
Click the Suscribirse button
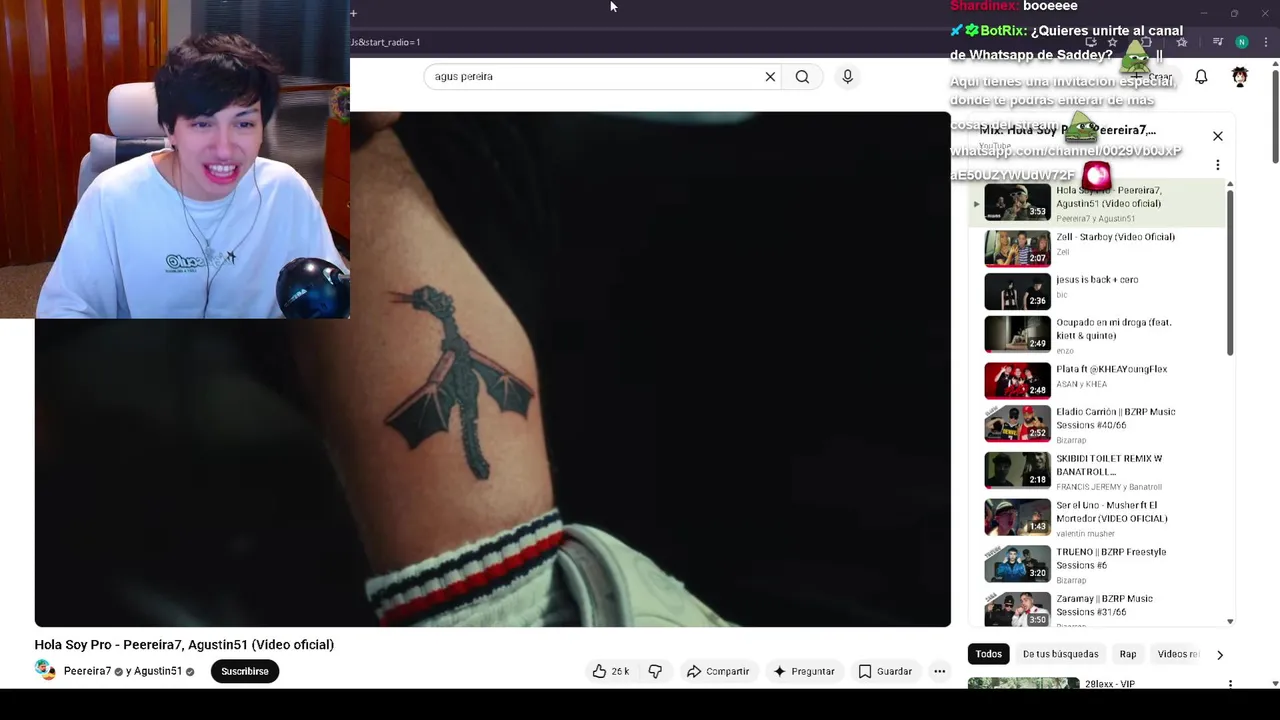[x=244, y=671]
